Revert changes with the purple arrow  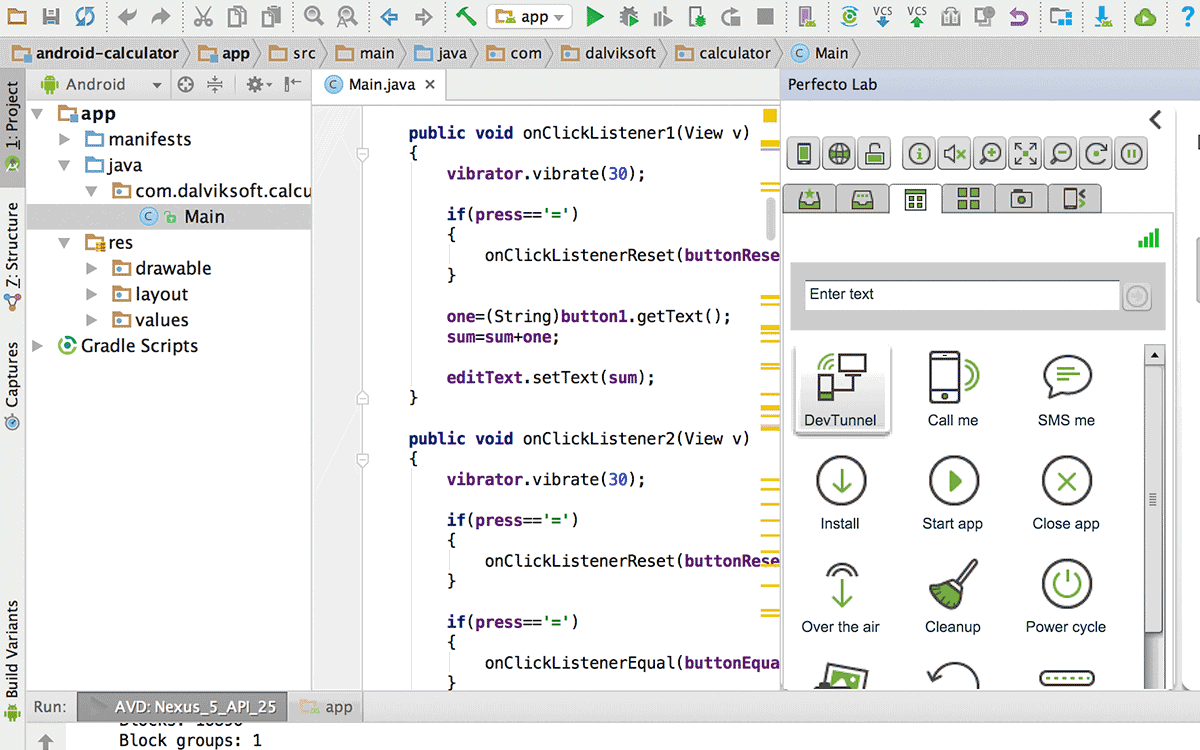[1018, 16]
